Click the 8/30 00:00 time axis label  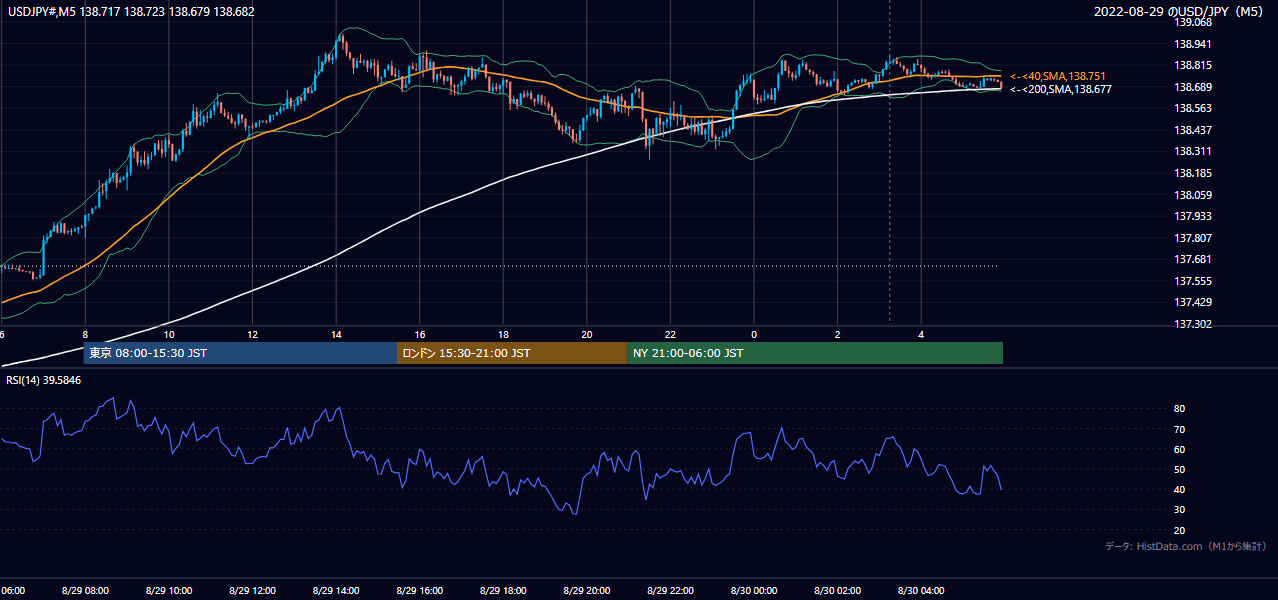pyautogui.click(x=753, y=591)
